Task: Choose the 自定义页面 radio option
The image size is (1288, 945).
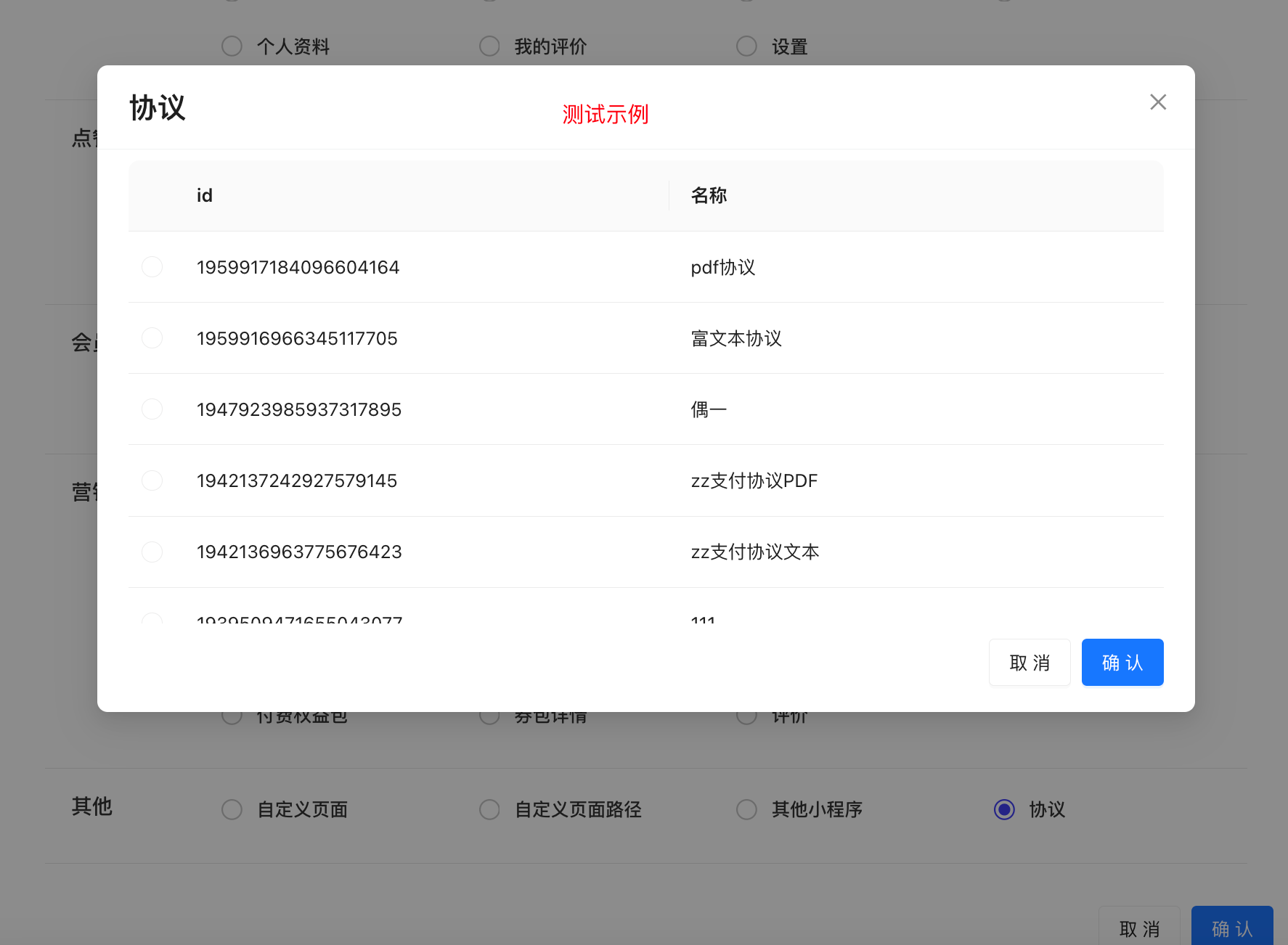Action: click(232, 809)
